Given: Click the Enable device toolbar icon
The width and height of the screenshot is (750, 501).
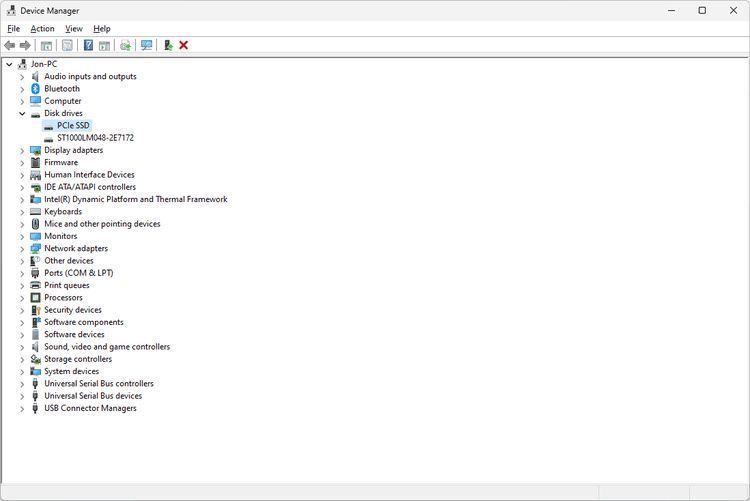Looking at the screenshot, I should click(x=168, y=45).
